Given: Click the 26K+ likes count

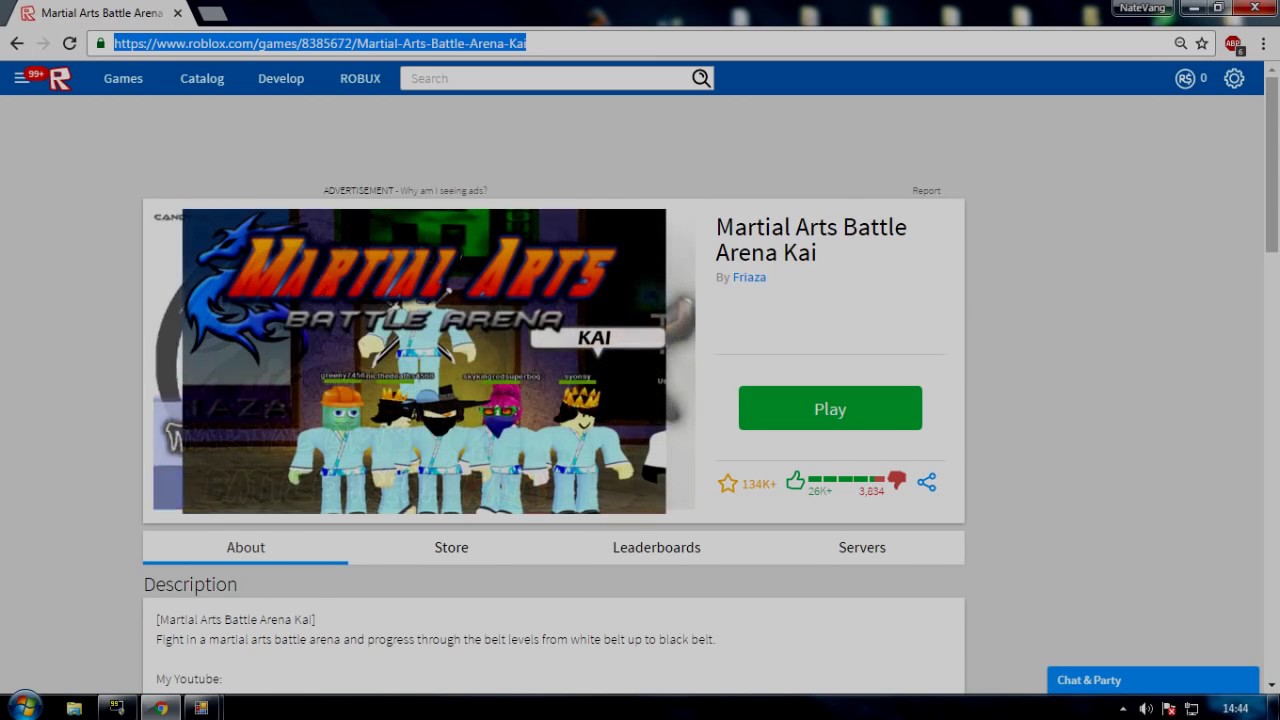Looking at the screenshot, I should (820, 491).
